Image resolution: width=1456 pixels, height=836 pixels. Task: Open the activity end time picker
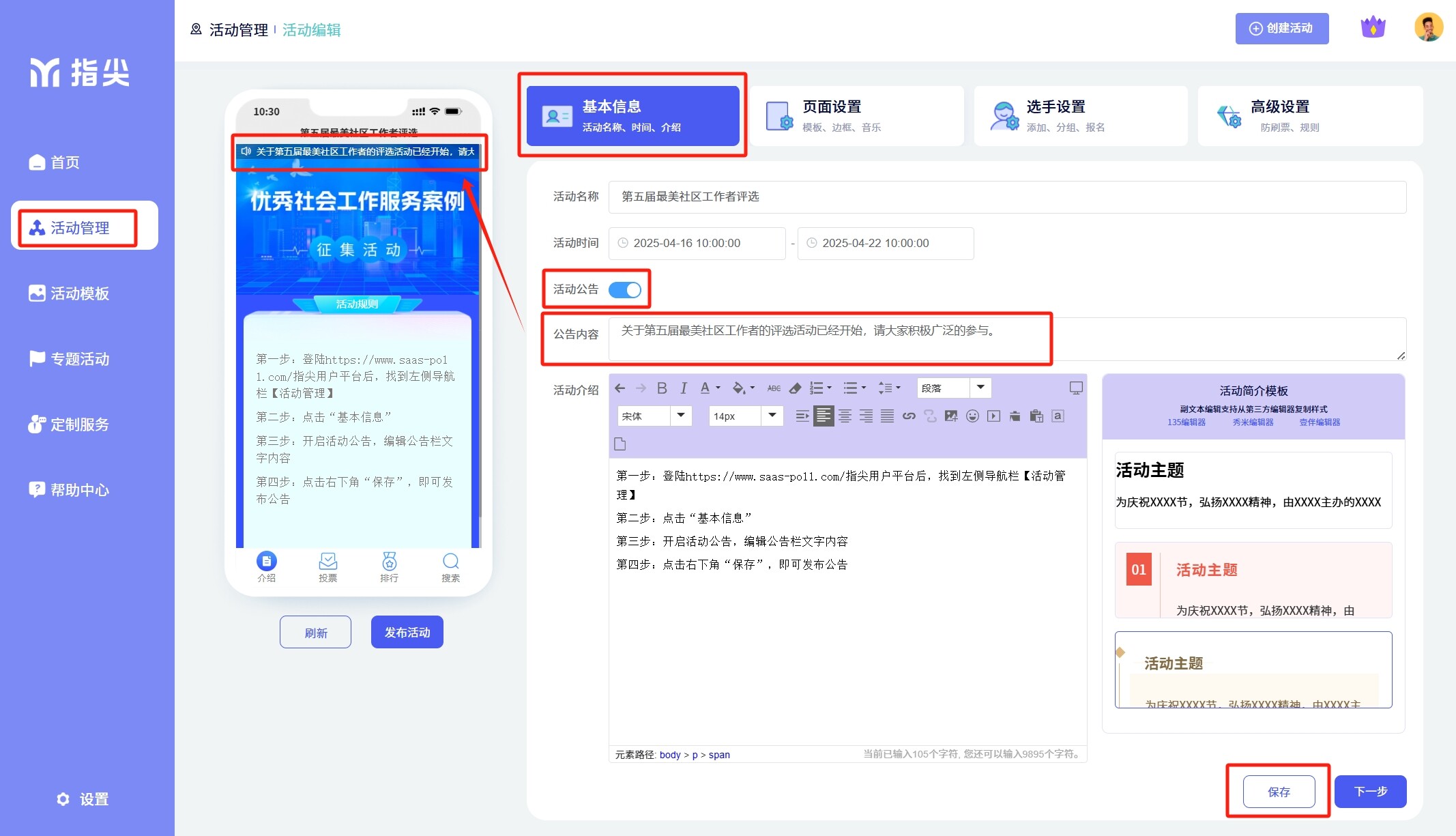pyautogui.click(x=886, y=243)
